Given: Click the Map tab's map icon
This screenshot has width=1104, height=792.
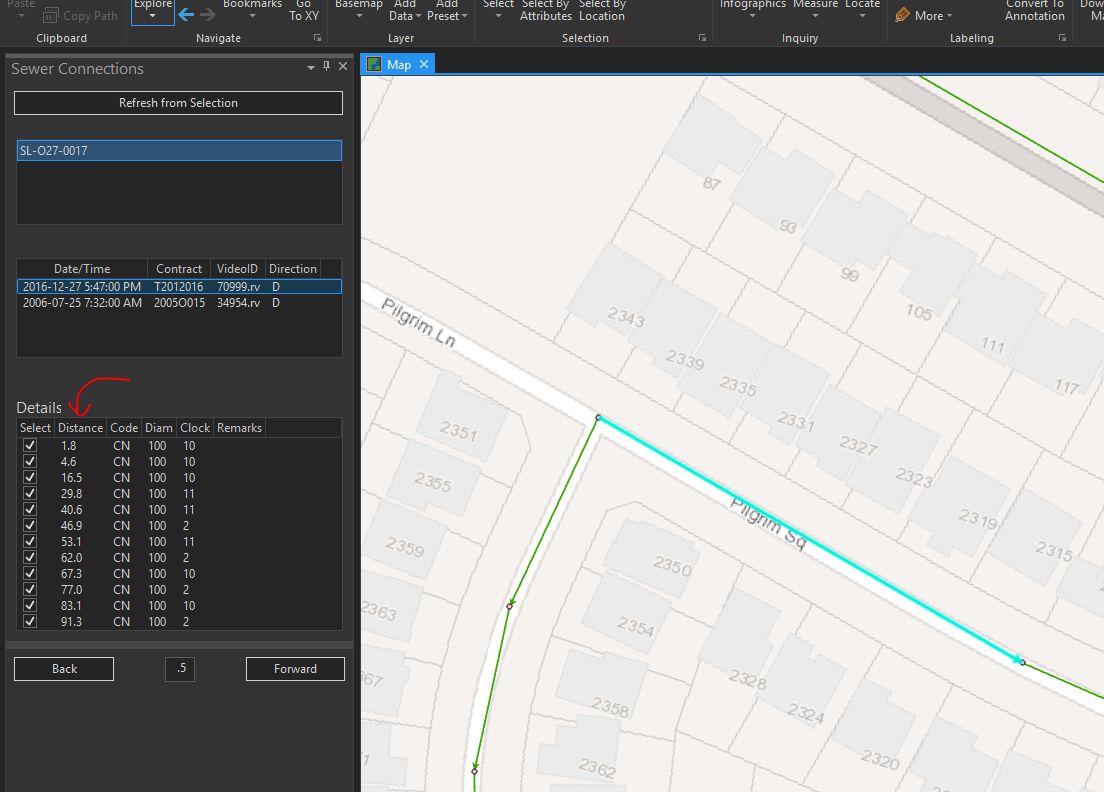Looking at the screenshot, I should (375, 65).
